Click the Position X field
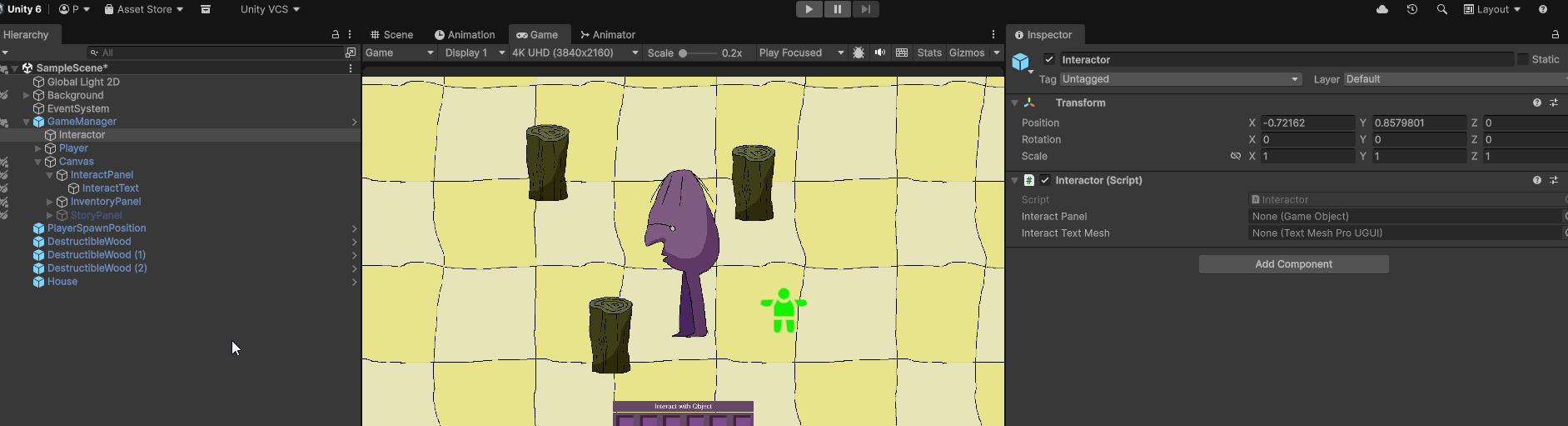Image resolution: width=1568 pixels, height=426 pixels. tap(1307, 123)
